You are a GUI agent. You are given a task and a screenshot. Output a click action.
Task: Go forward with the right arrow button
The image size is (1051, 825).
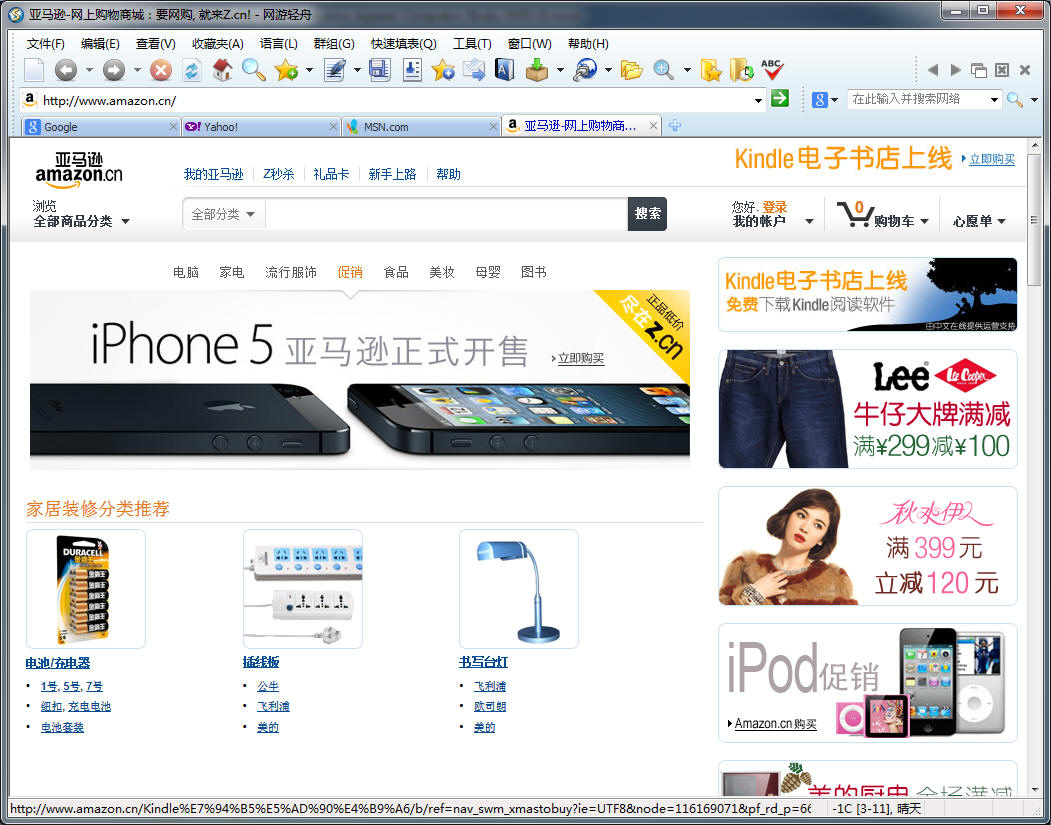point(113,70)
